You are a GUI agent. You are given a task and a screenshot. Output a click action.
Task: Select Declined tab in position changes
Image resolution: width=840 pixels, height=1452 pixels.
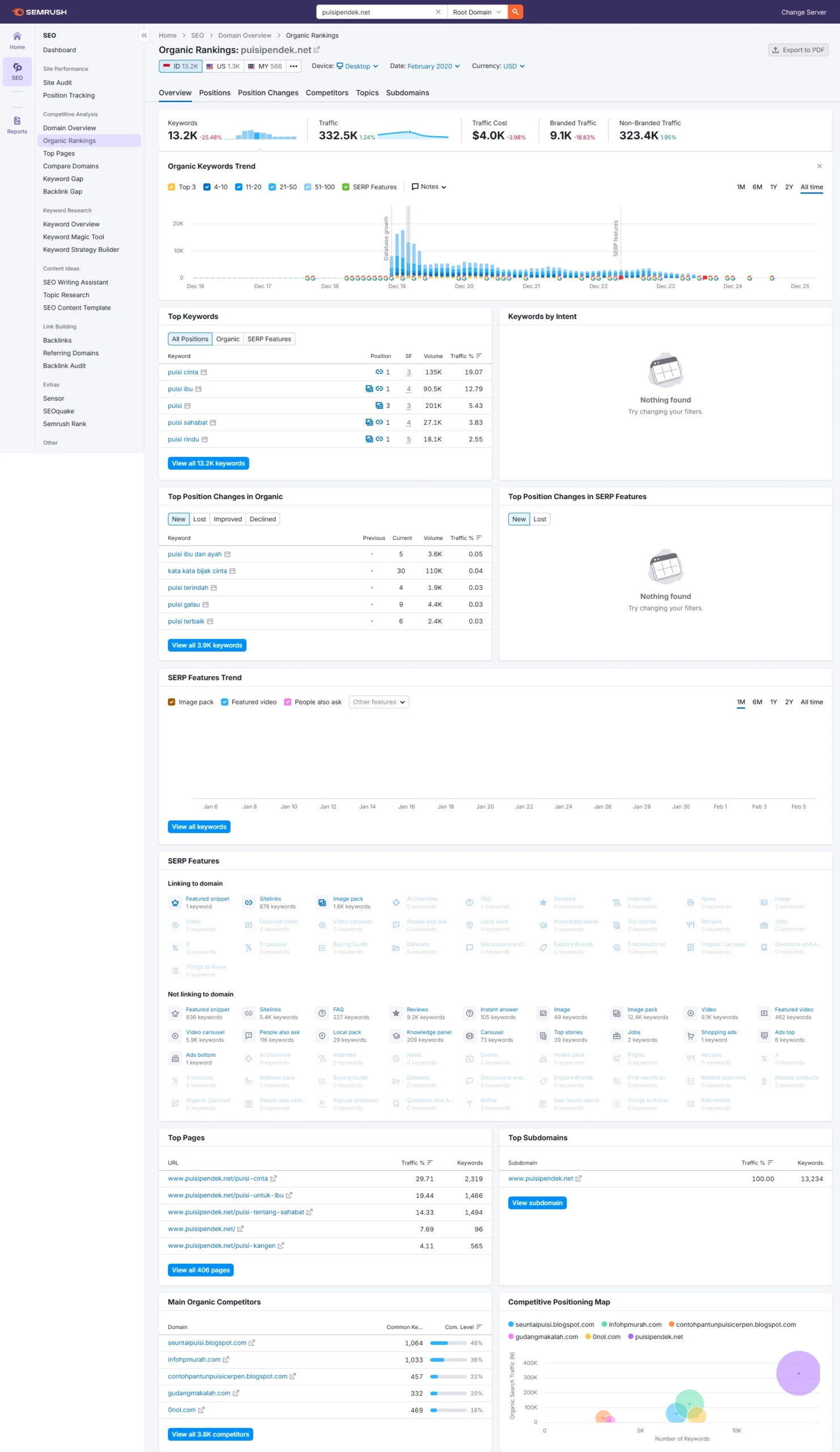click(x=262, y=520)
